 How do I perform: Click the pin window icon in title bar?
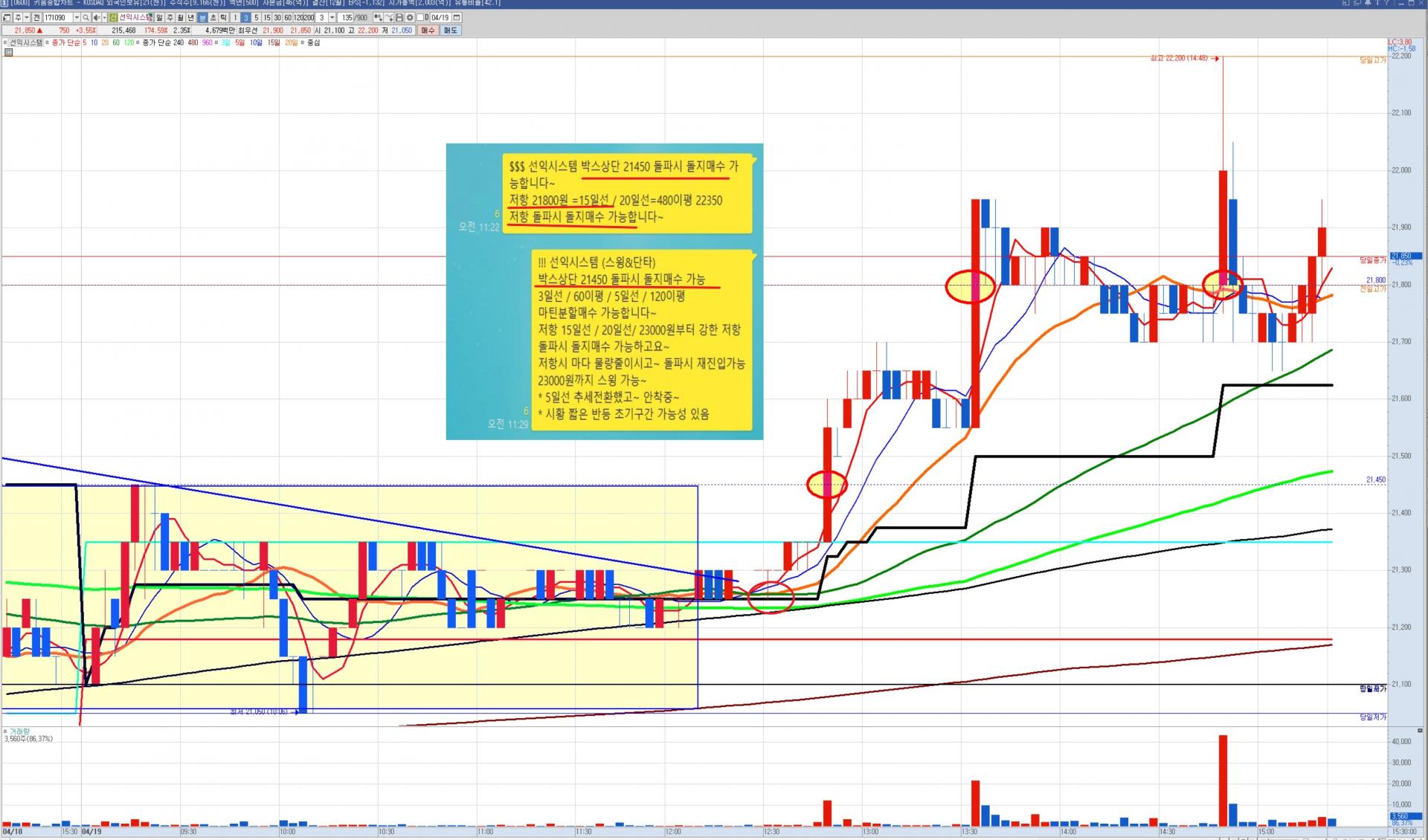1368,3
